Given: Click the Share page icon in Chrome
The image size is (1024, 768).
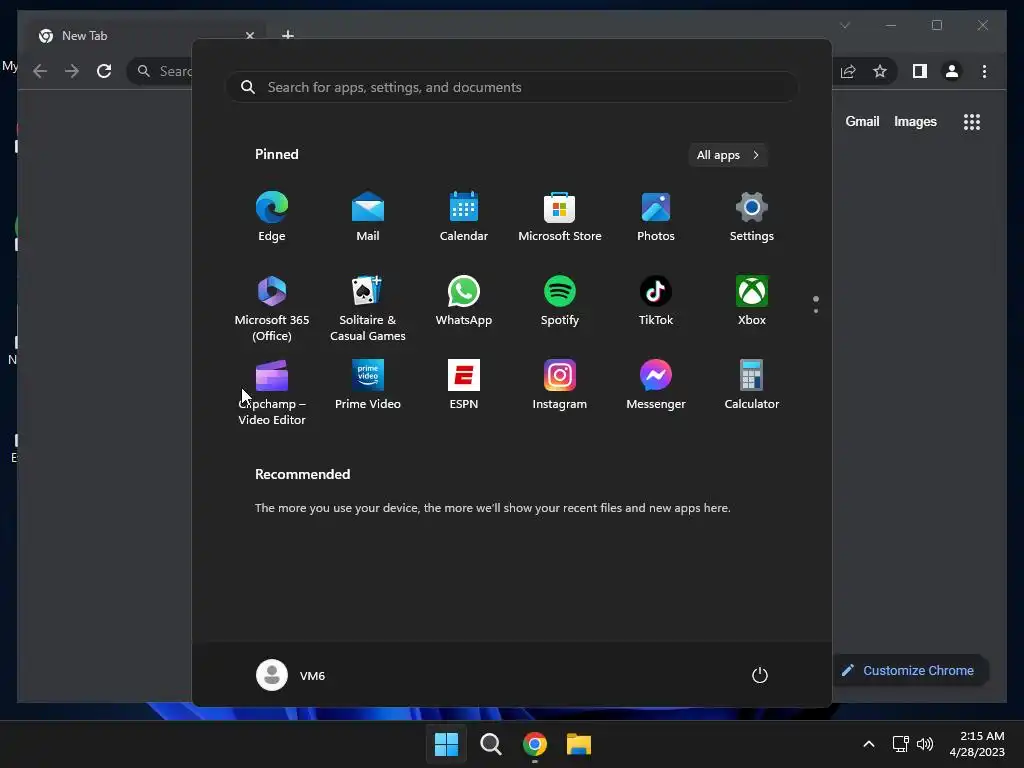Looking at the screenshot, I should [x=848, y=71].
